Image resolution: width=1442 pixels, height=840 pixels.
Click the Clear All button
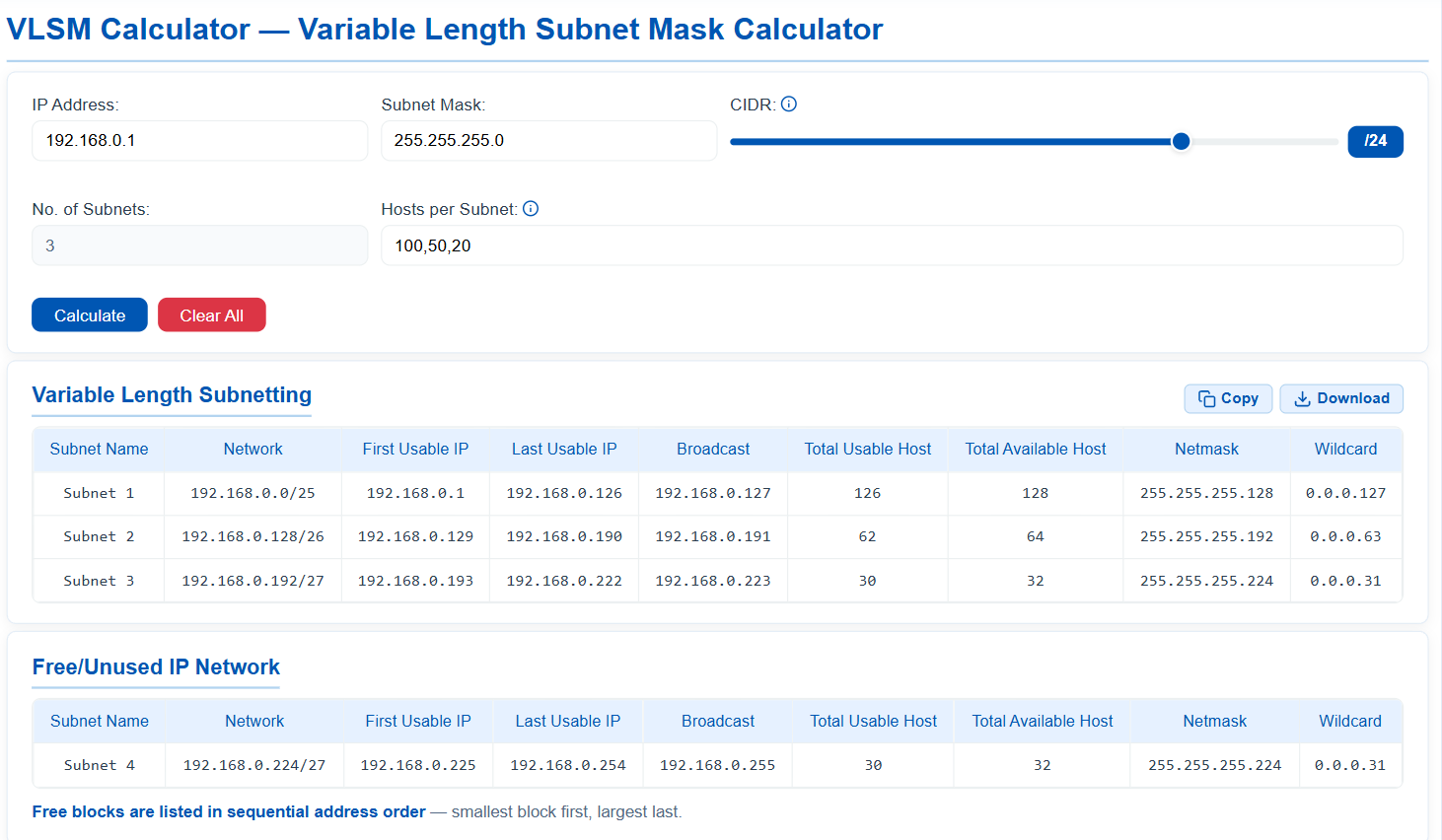212,315
